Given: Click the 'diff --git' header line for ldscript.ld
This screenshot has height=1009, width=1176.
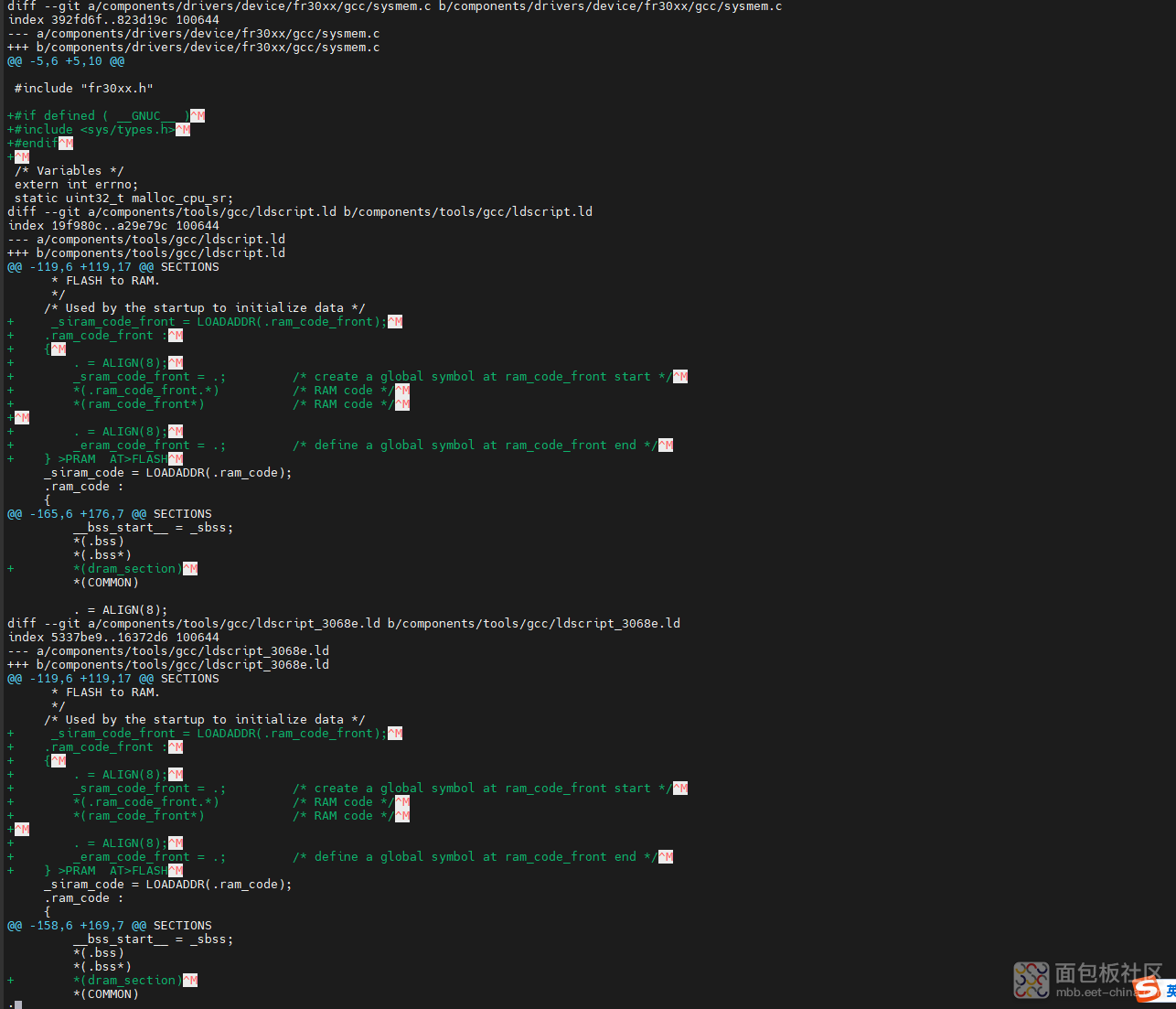Looking at the screenshot, I should 300,211.
